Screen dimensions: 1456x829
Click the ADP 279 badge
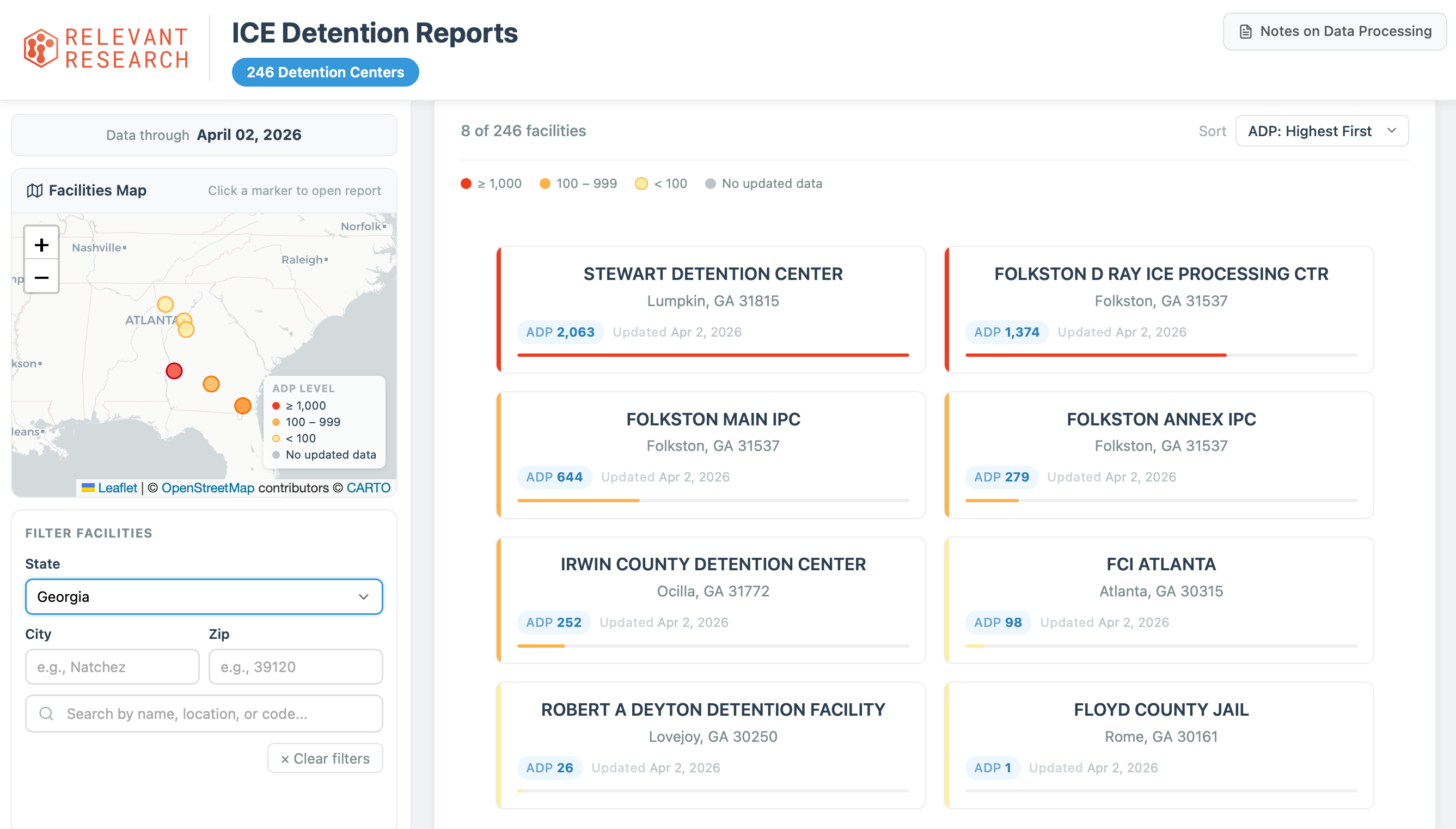1001,477
